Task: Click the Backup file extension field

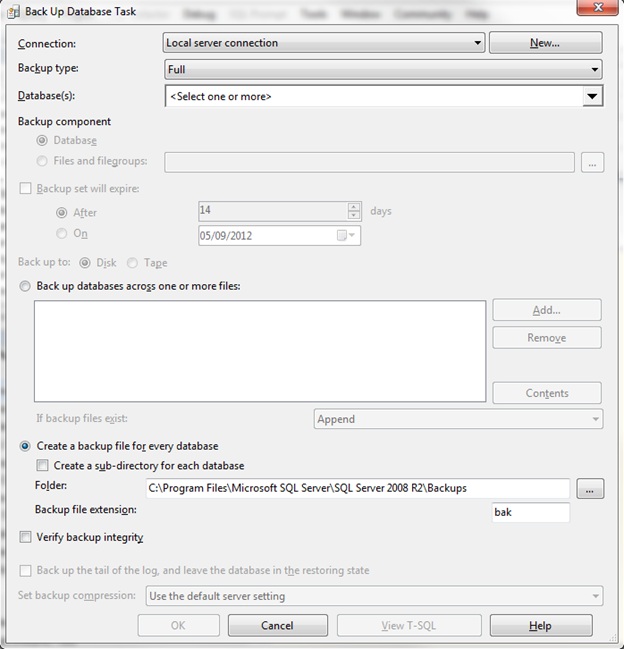Action: click(x=530, y=512)
